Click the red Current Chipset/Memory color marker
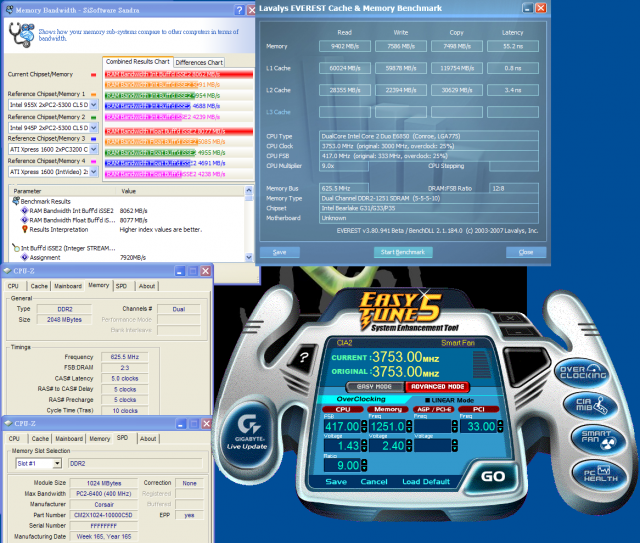 [93, 75]
